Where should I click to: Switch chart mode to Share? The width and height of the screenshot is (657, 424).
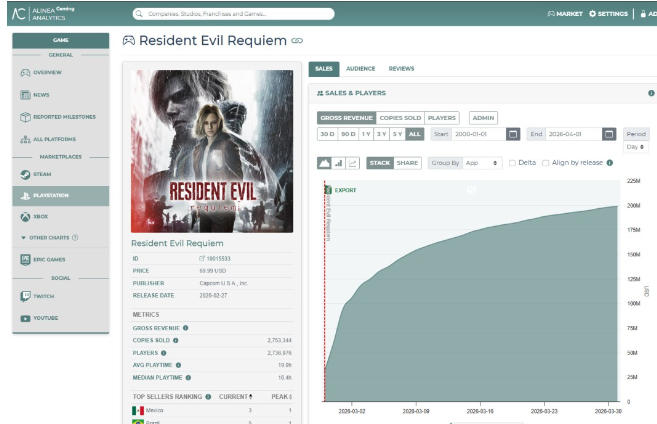pyautogui.click(x=408, y=163)
